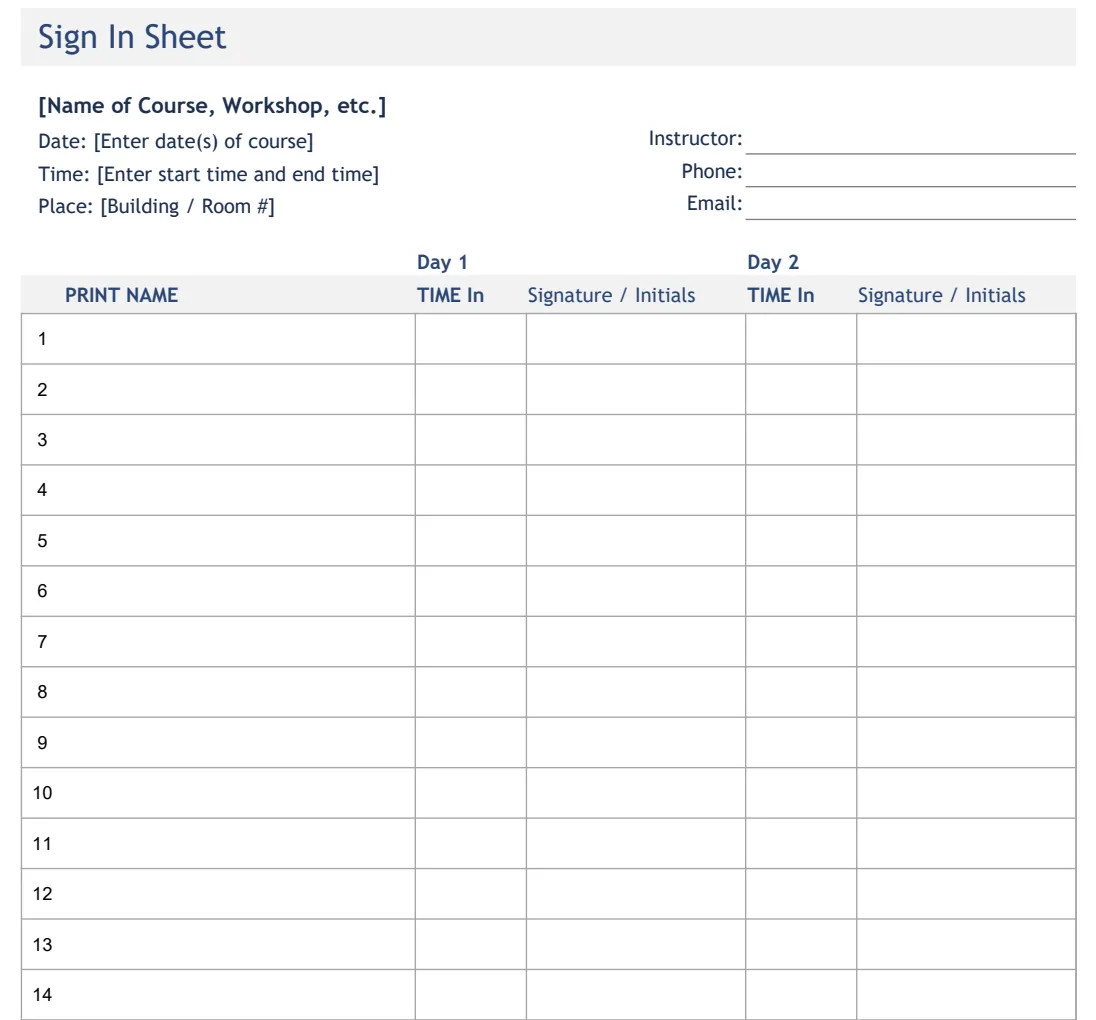This screenshot has height=1020, width=1096.
Task: Select the print name cell in row 12
Action: 218,893
